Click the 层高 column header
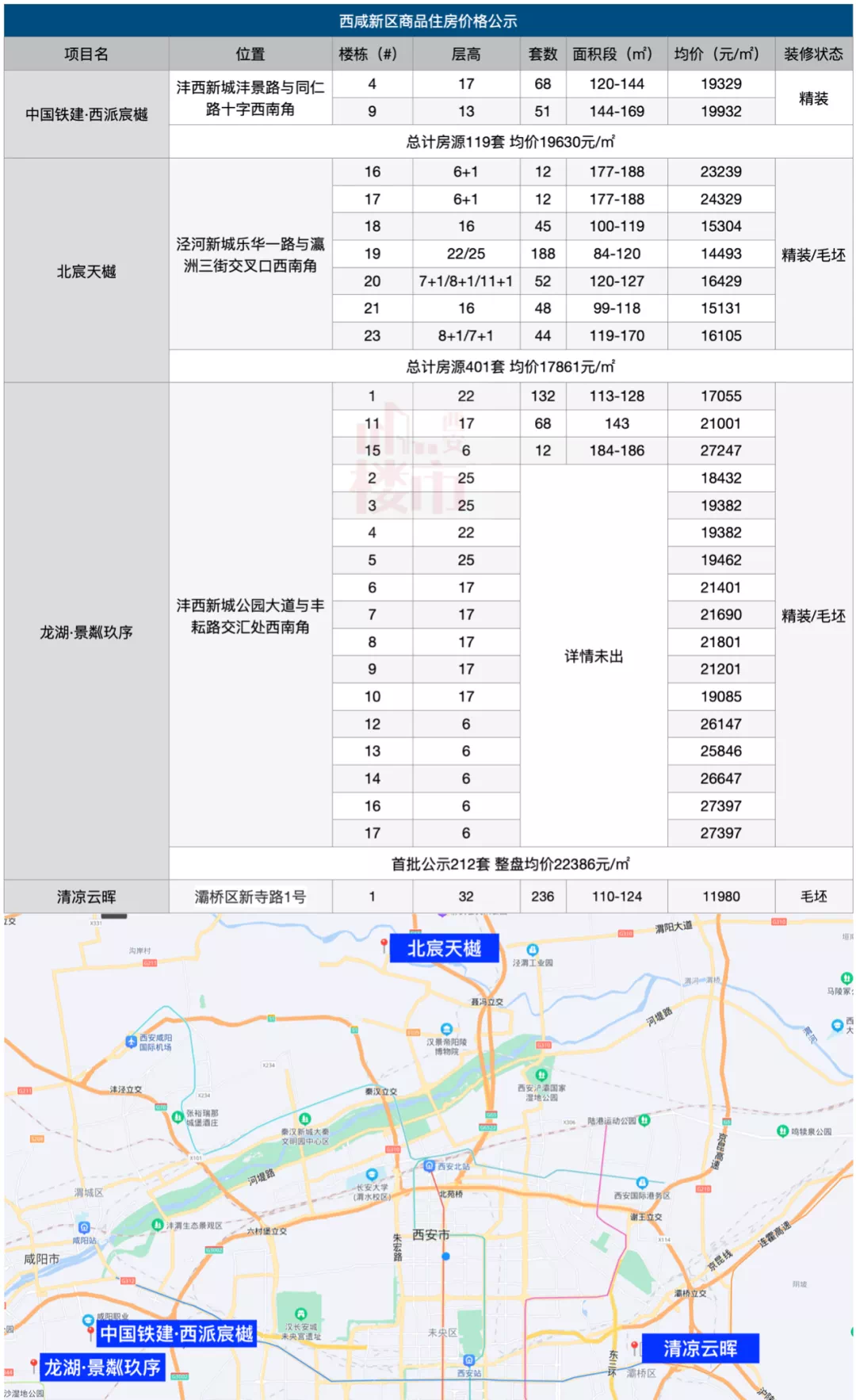The height and width of the screenshot is (1400, 856). coord(466,54)
